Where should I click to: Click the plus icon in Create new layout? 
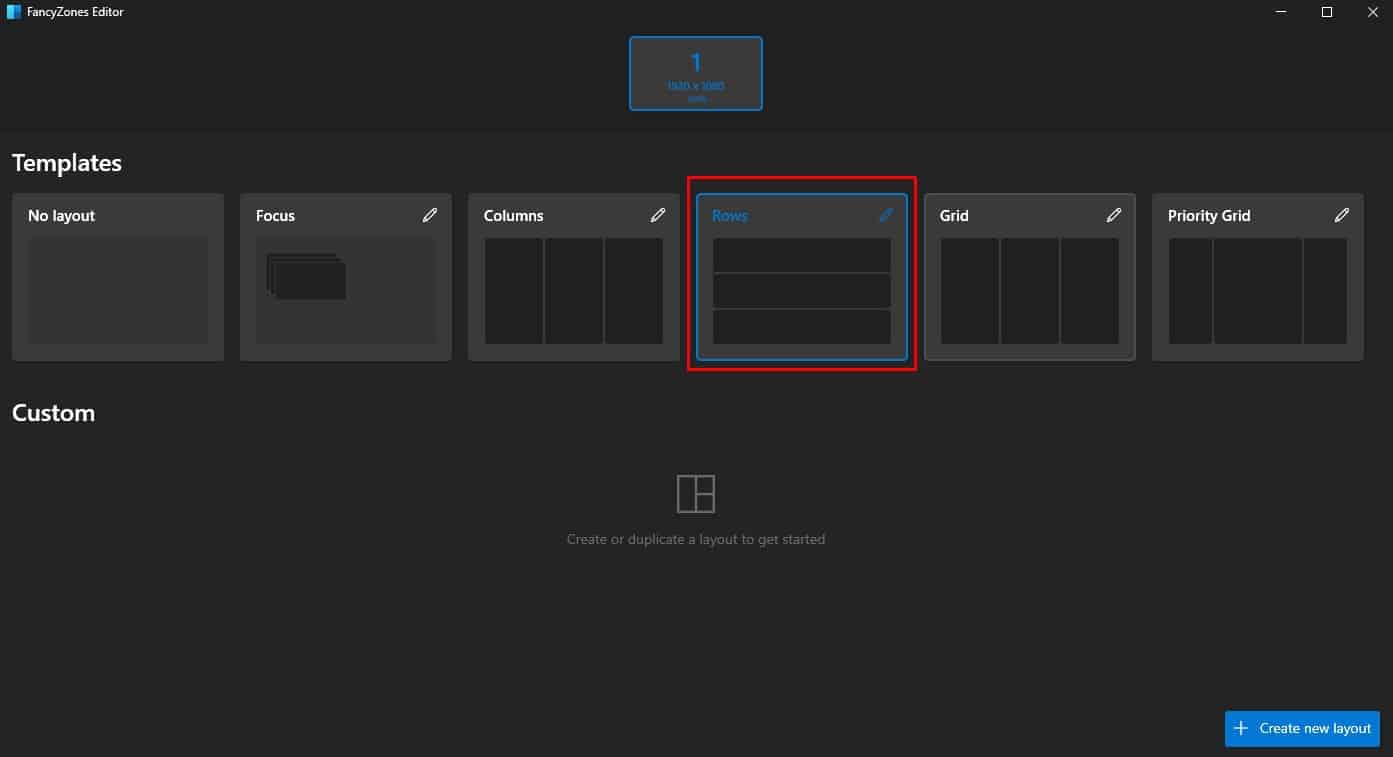(x=1241, y=728)
